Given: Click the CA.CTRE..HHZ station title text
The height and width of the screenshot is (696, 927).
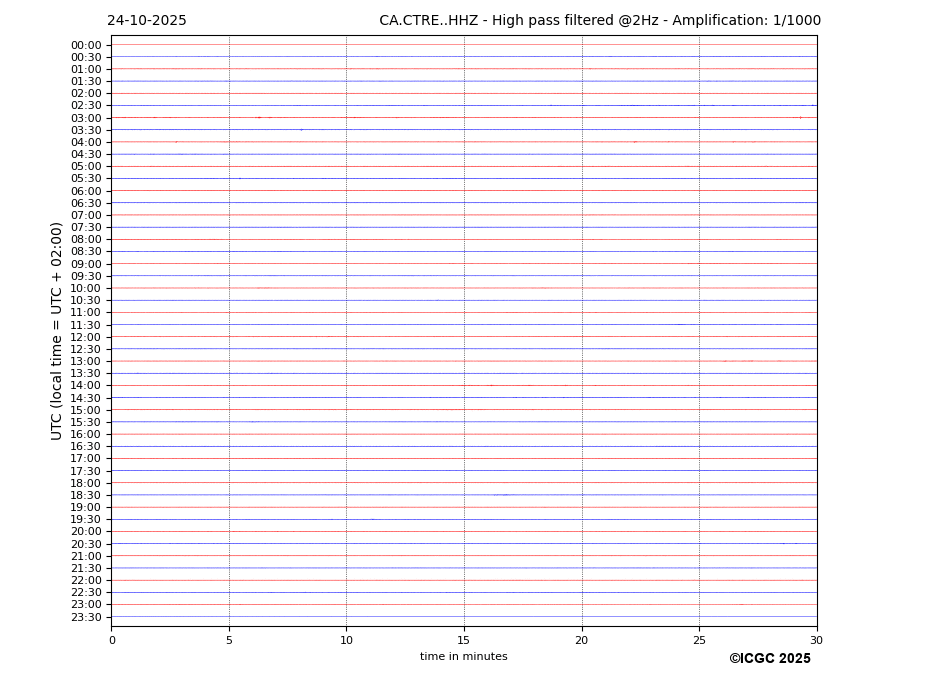Looking at the screenshot, I should [599, 21].
